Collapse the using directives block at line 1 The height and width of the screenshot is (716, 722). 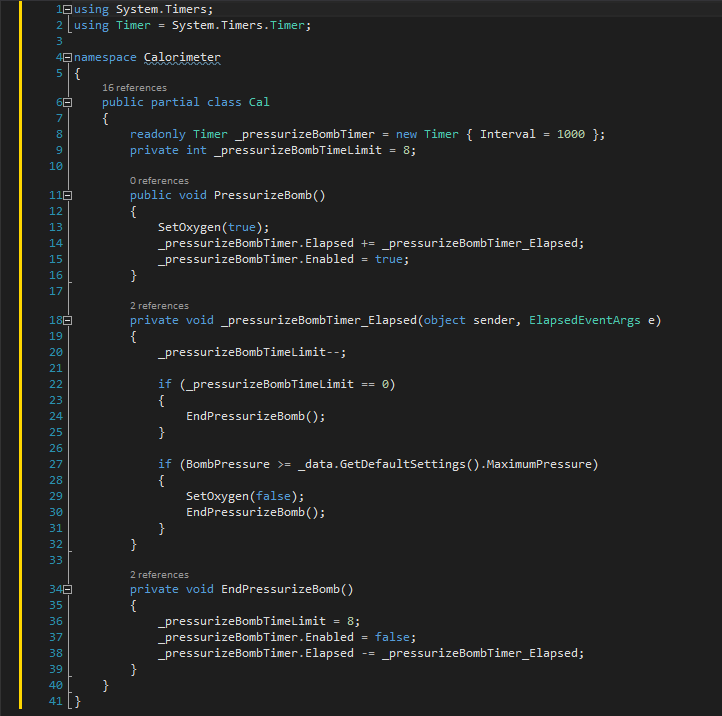tap(68, 9)
